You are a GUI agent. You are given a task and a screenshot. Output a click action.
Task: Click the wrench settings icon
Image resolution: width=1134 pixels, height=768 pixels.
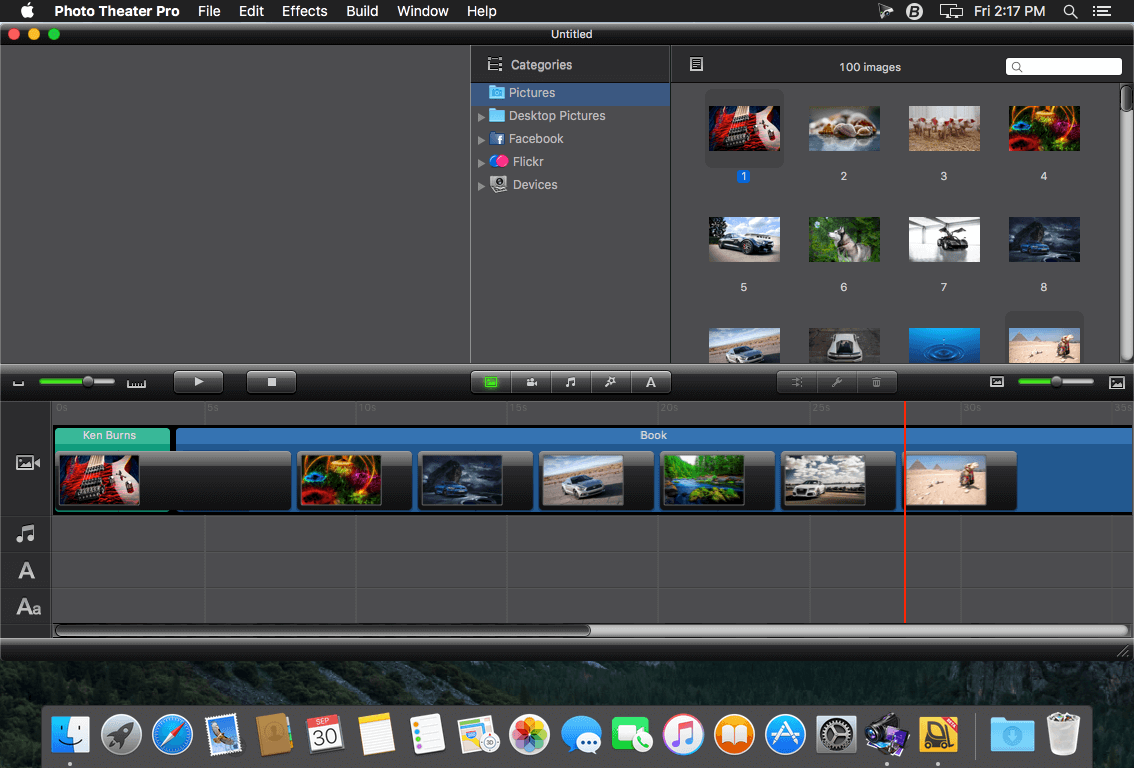tap(837, 383)
